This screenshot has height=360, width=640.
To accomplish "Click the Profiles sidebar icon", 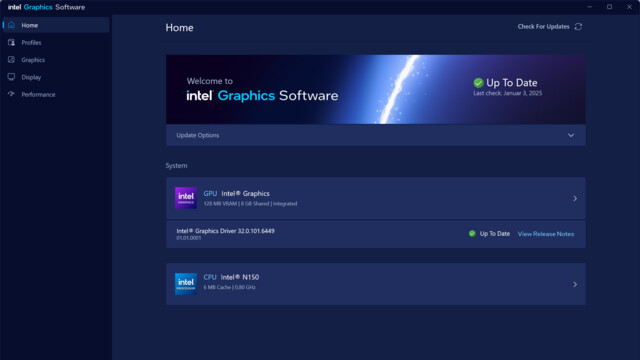I will [x=11, y=42].
